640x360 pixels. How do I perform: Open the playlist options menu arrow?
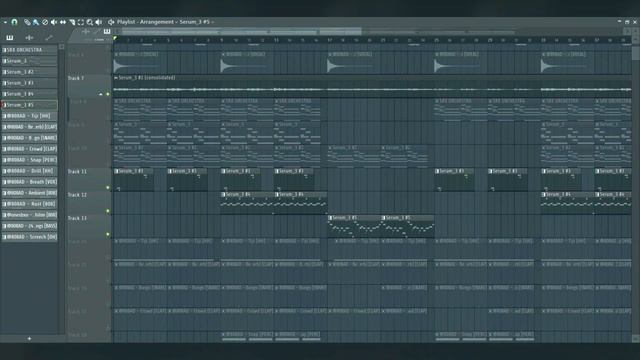pos(5,22)
